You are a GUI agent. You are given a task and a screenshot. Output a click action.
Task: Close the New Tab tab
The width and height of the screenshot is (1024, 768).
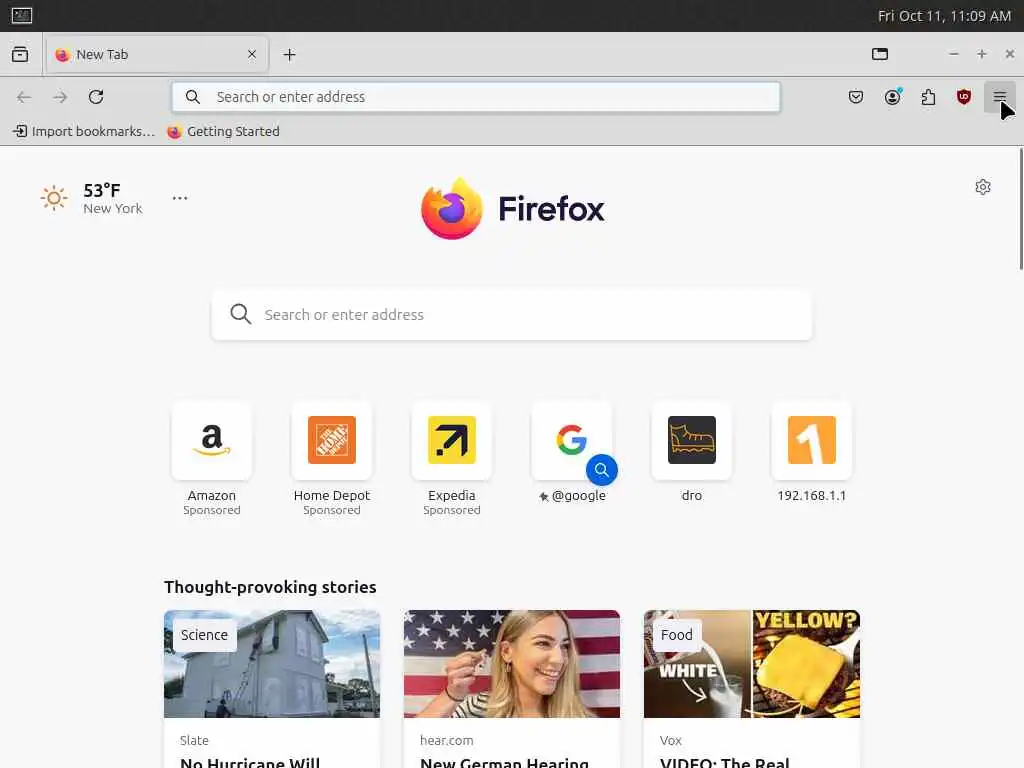251,54
